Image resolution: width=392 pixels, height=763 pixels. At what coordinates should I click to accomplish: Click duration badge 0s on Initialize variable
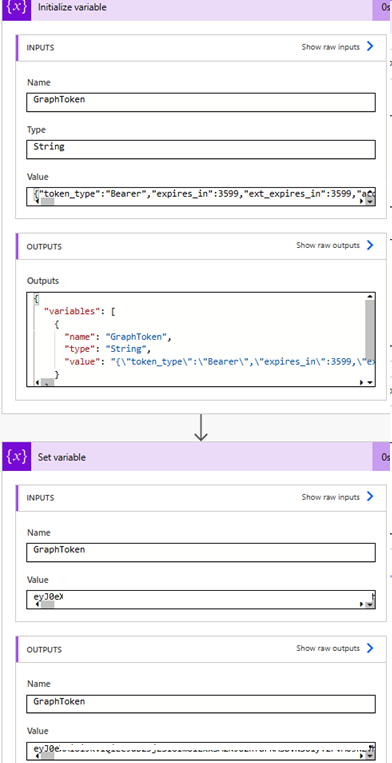pos(382,8)
